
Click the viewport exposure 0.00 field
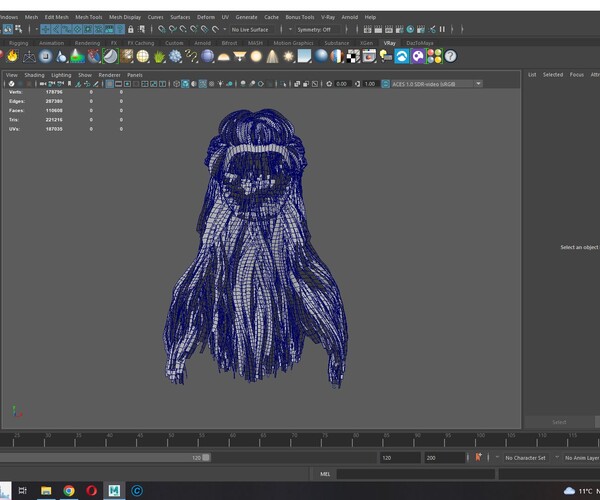click(341, 84)
